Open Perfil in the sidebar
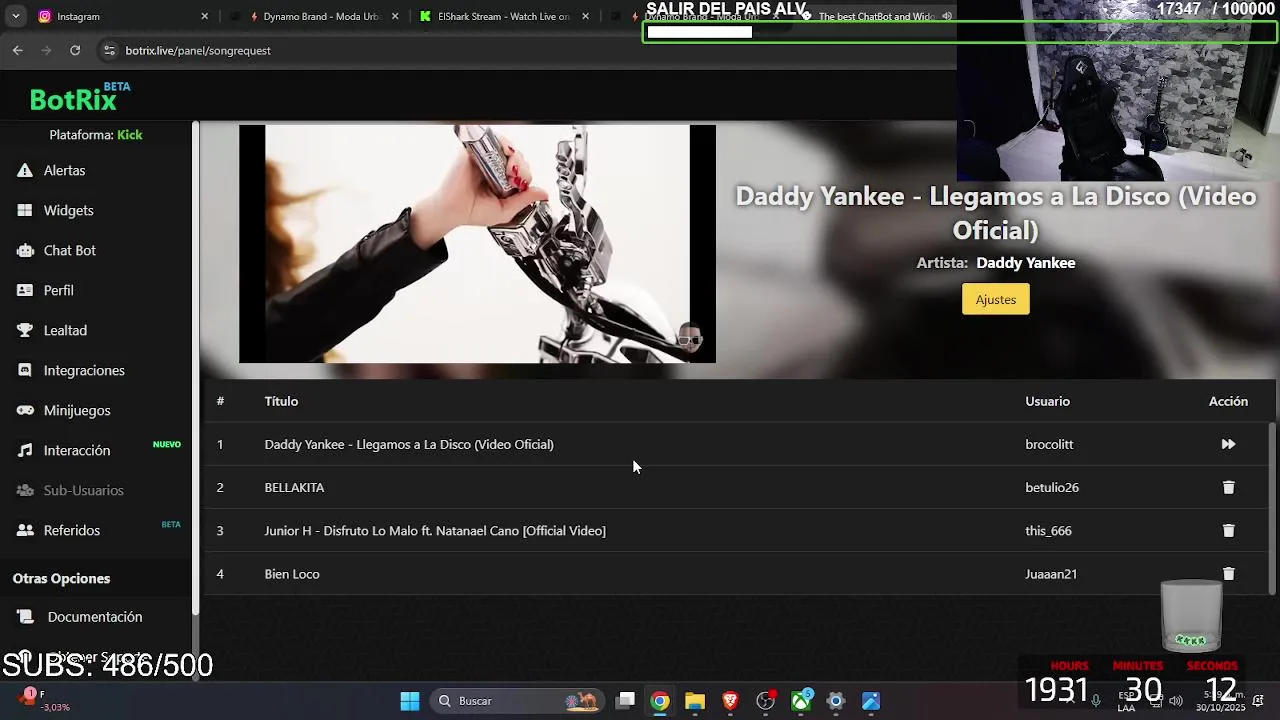 point(58,291)
